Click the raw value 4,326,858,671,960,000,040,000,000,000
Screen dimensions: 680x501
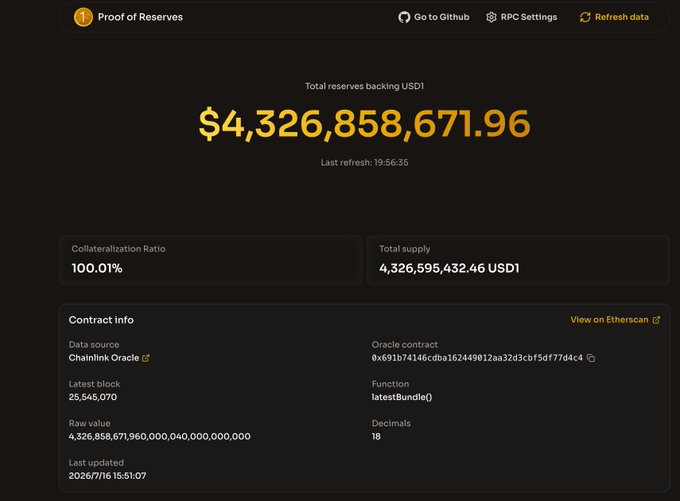coord(160,436)
